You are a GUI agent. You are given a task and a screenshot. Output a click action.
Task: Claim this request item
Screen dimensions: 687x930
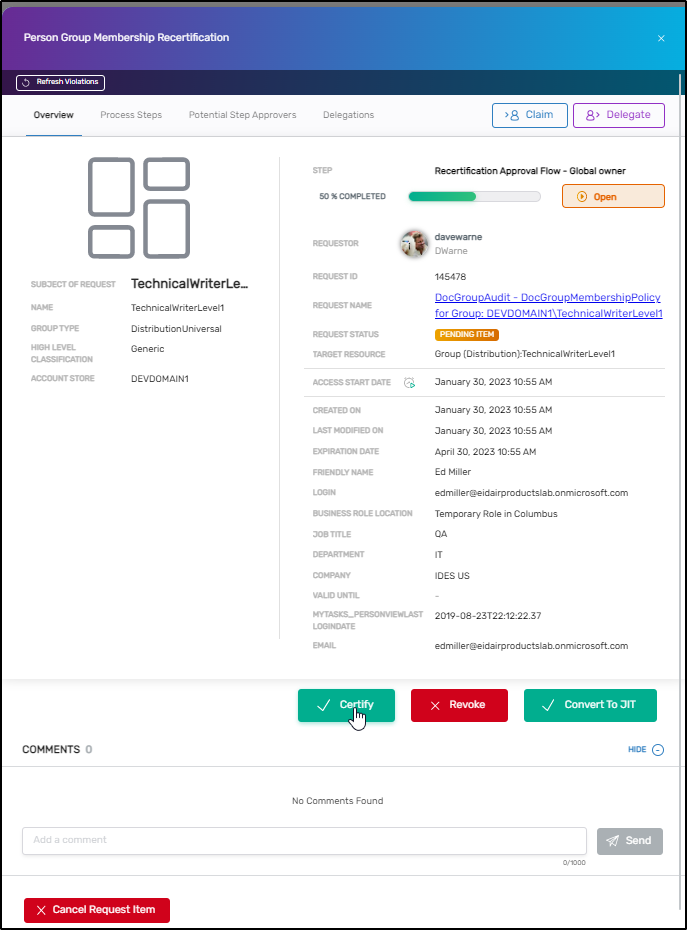(x=529, y=115)
